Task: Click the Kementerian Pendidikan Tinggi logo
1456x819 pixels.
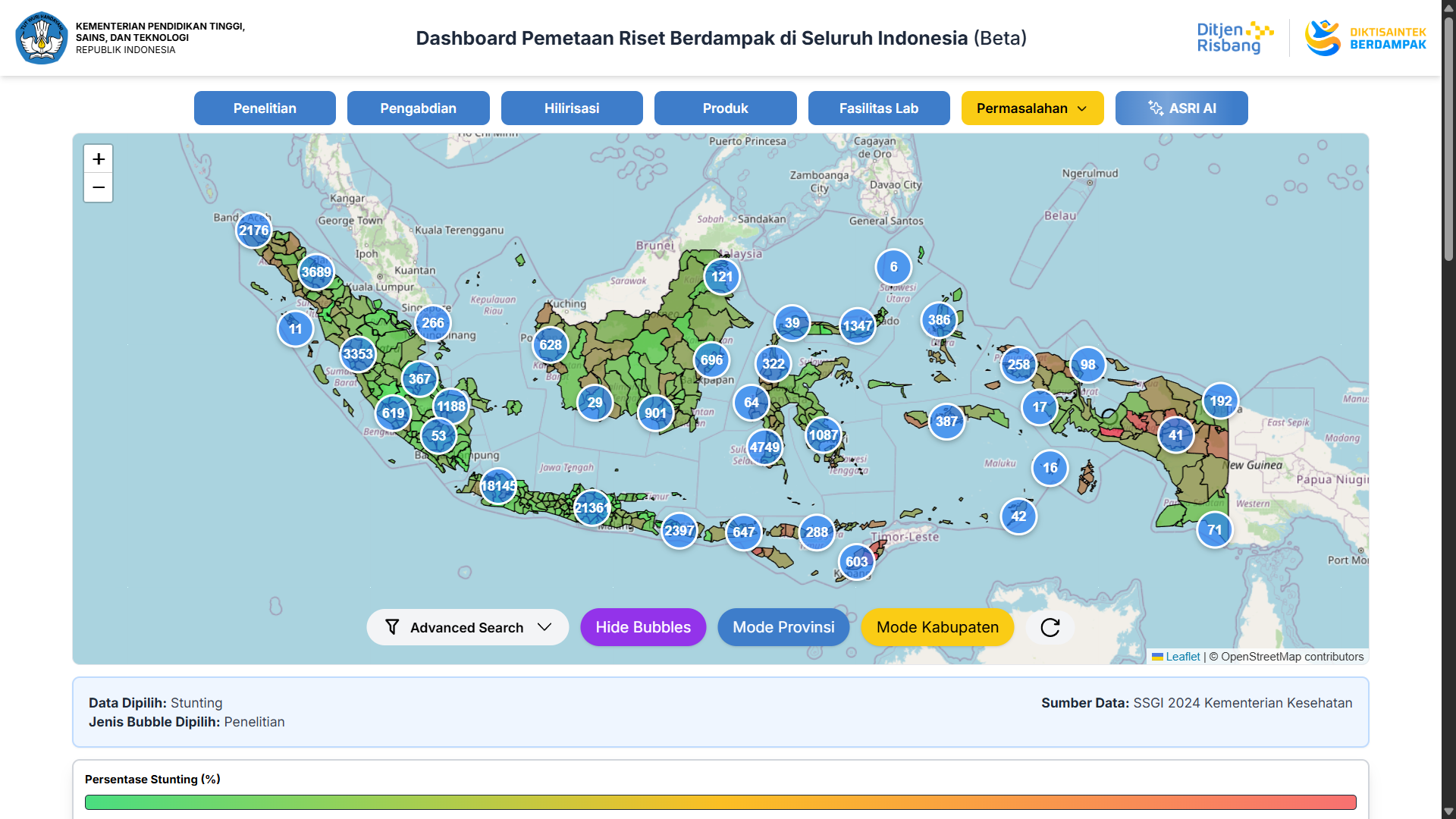Action: [x=42, y=38]
